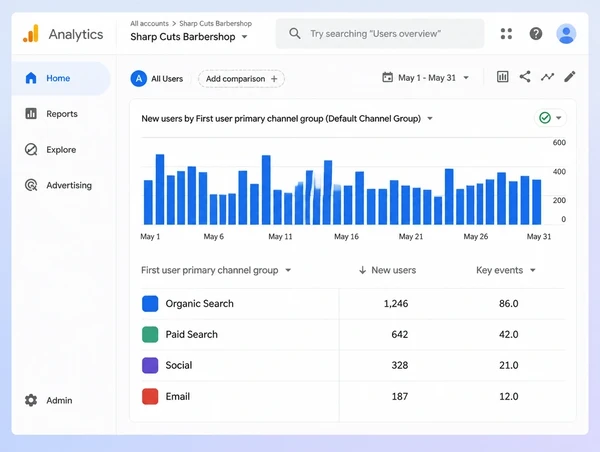Open Admin settings
600x452 pixels.
(61, 400)
